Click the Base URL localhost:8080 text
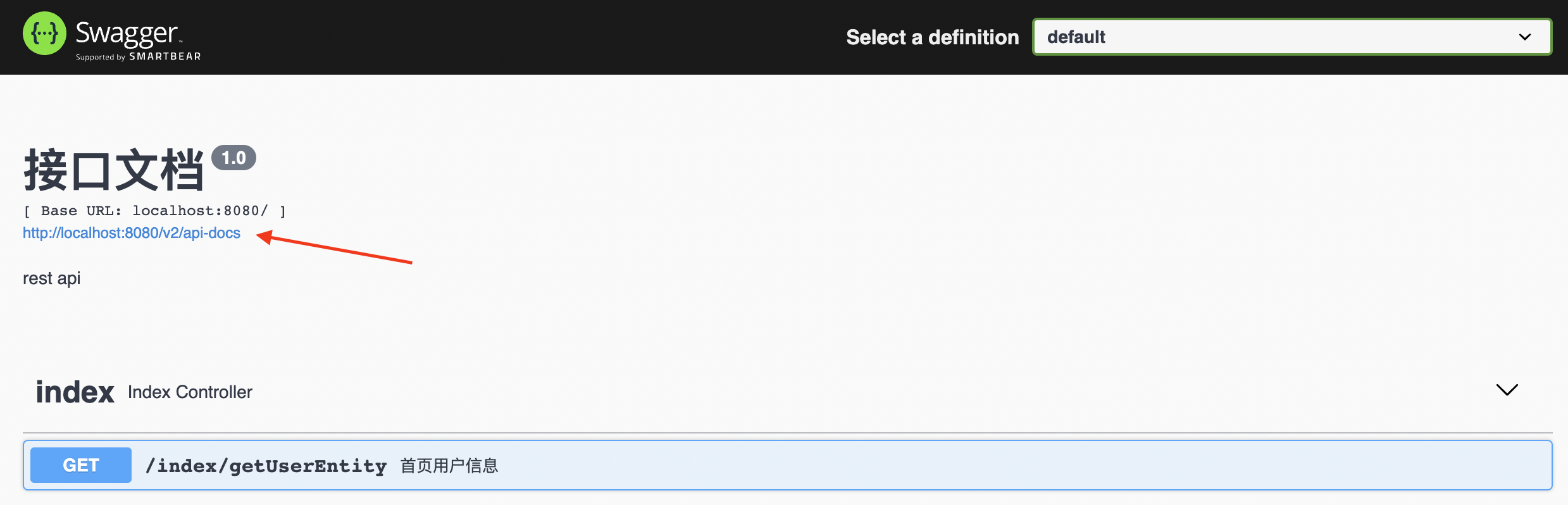This screenshot has height=505, width=1568. click(154, 211)
